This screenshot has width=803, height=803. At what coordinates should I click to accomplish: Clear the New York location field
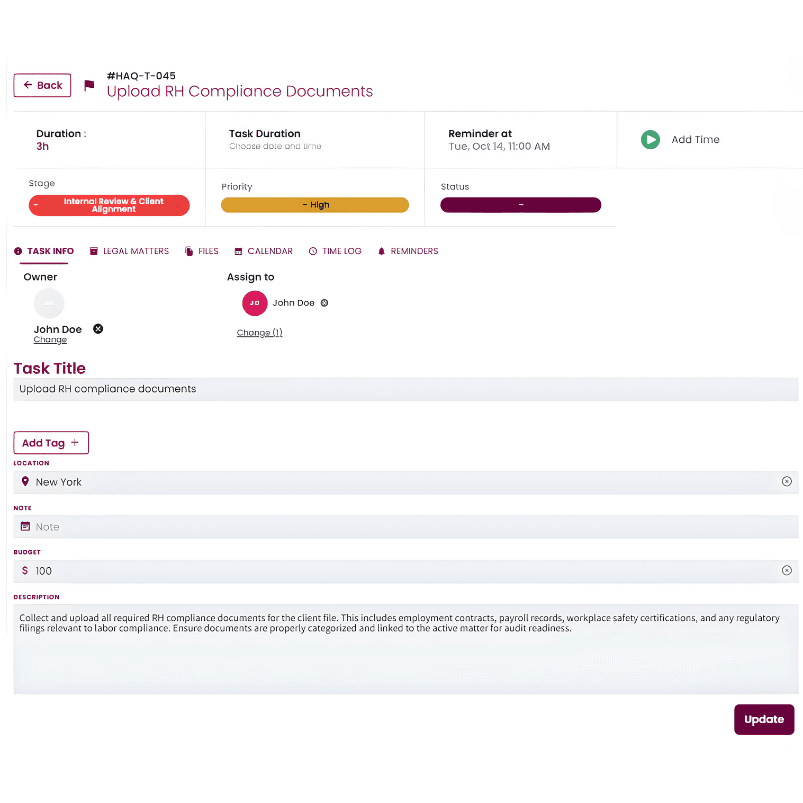pyautogui.click(x=786, y=482)
